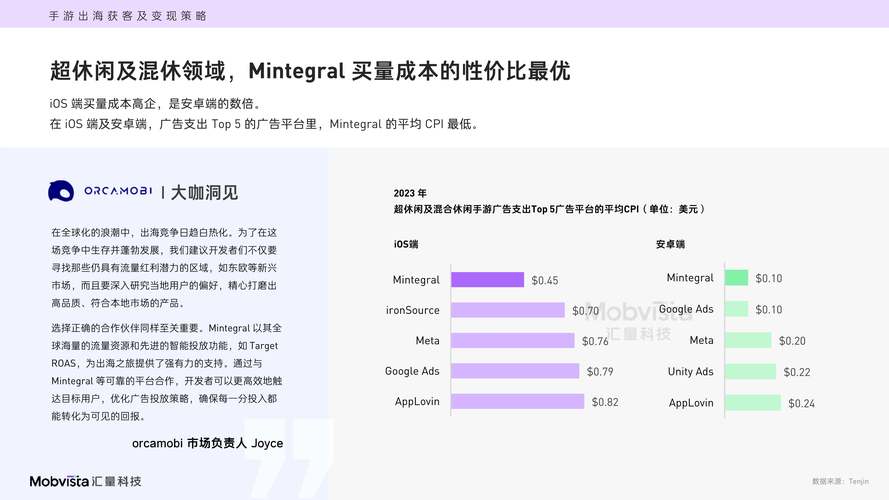Click the '数据来源: Tenjin' source note

click(x=840, y=481)
